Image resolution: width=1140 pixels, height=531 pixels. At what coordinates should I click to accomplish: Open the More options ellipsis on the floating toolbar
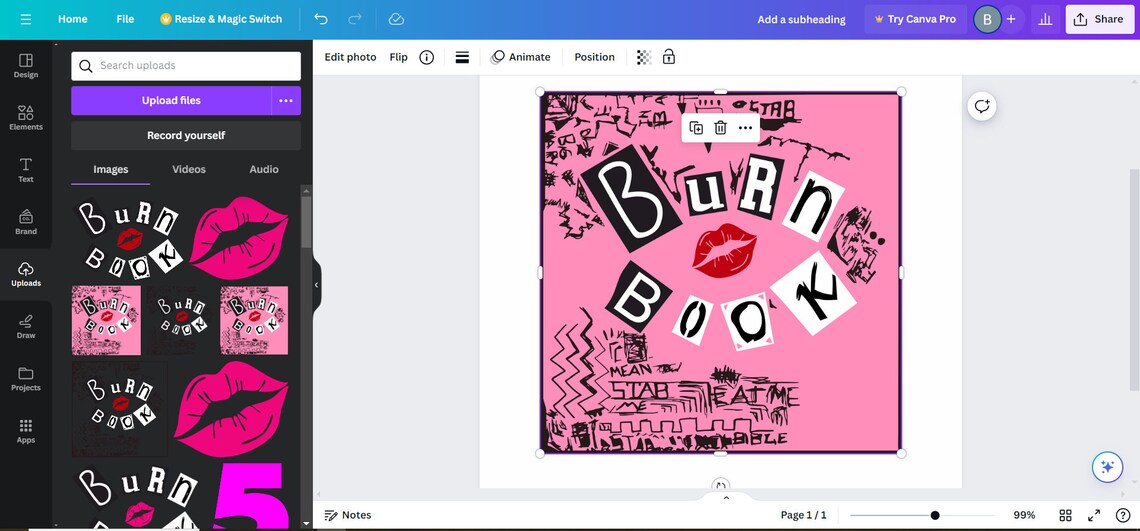tap(745, 128)
